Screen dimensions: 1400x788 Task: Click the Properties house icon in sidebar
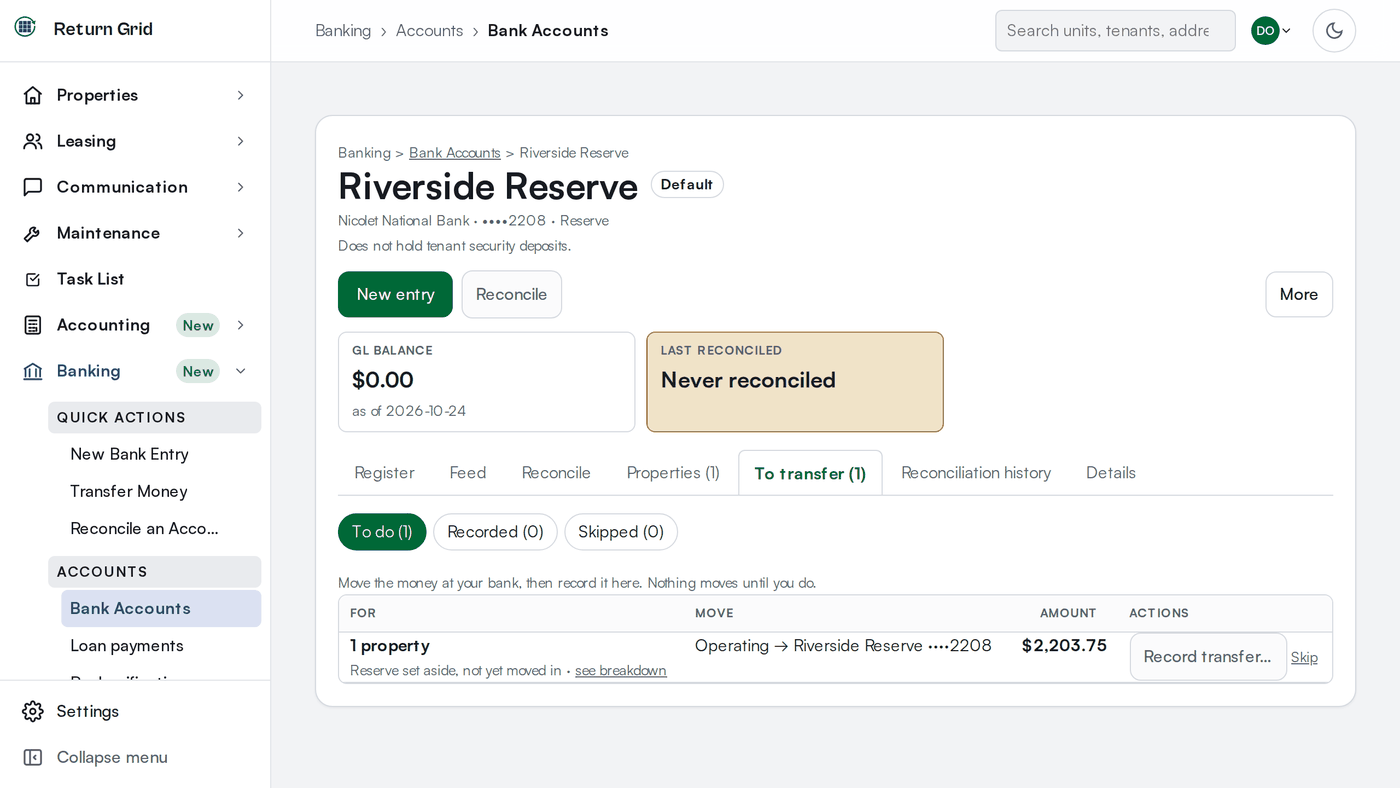(x=33, y=95)
